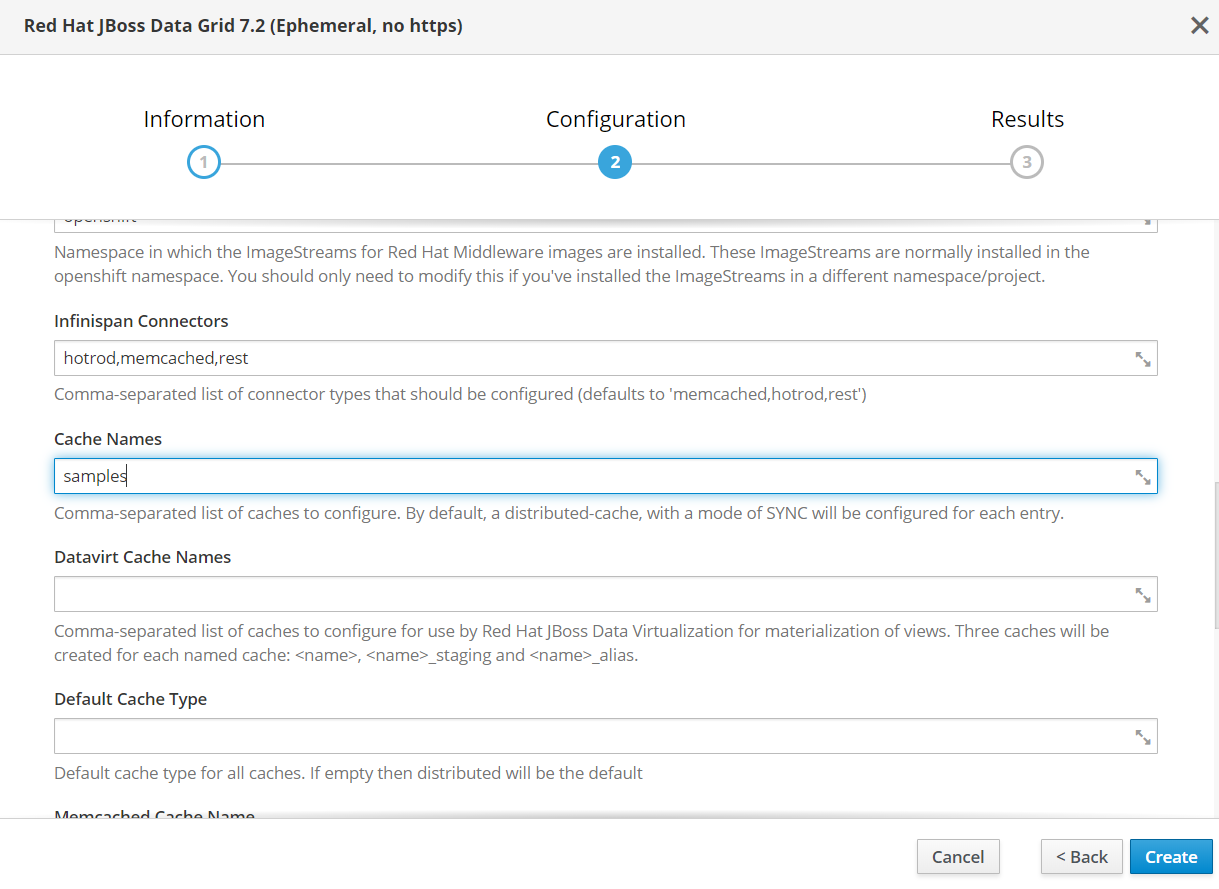This screenshot has width=1219, height=889.
Task: Expand the Datavirt Cache Names field icon
Action: (1143, 595)
